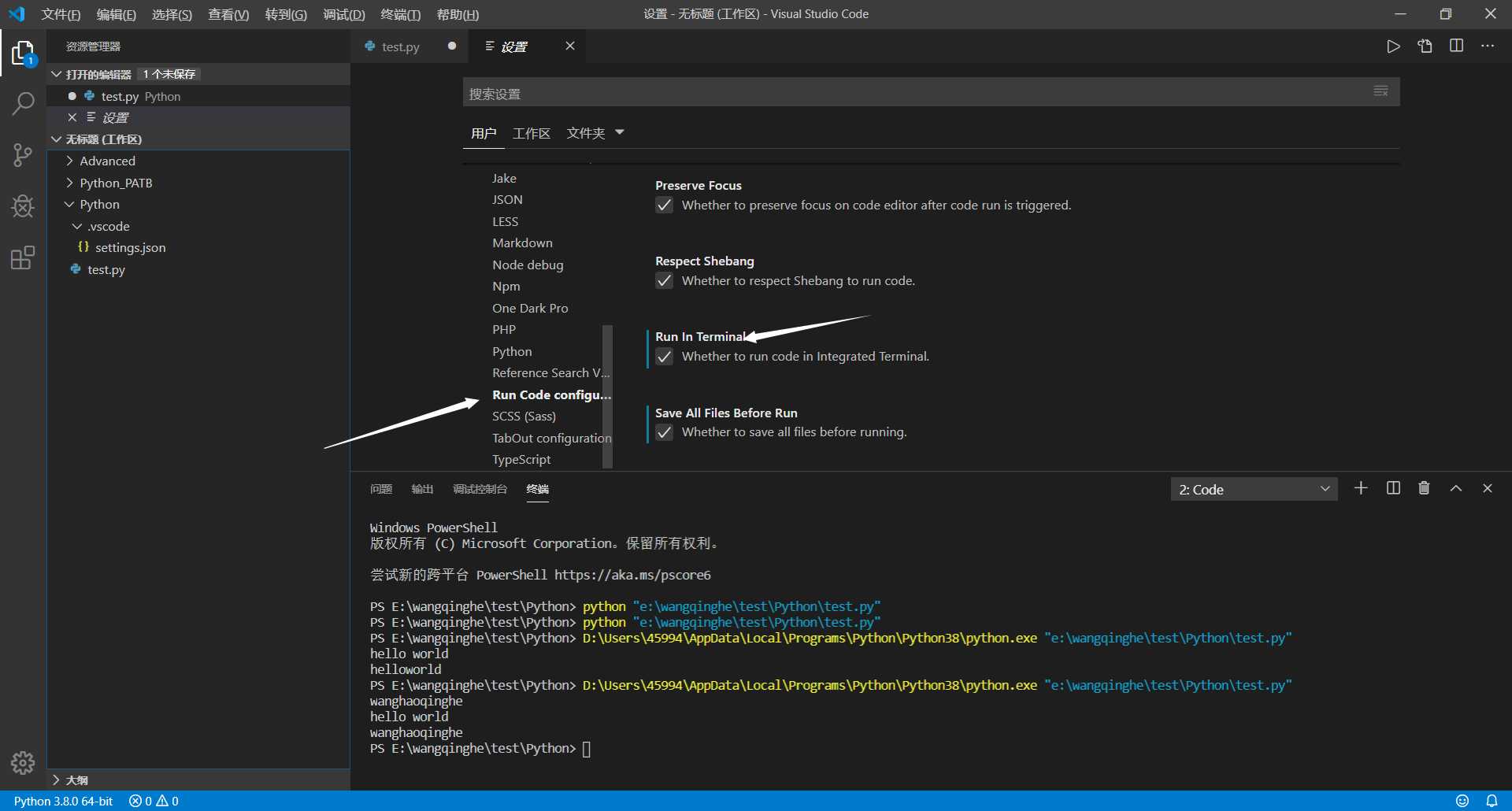Select the TypeScript settings category

(x=521, y=459)
